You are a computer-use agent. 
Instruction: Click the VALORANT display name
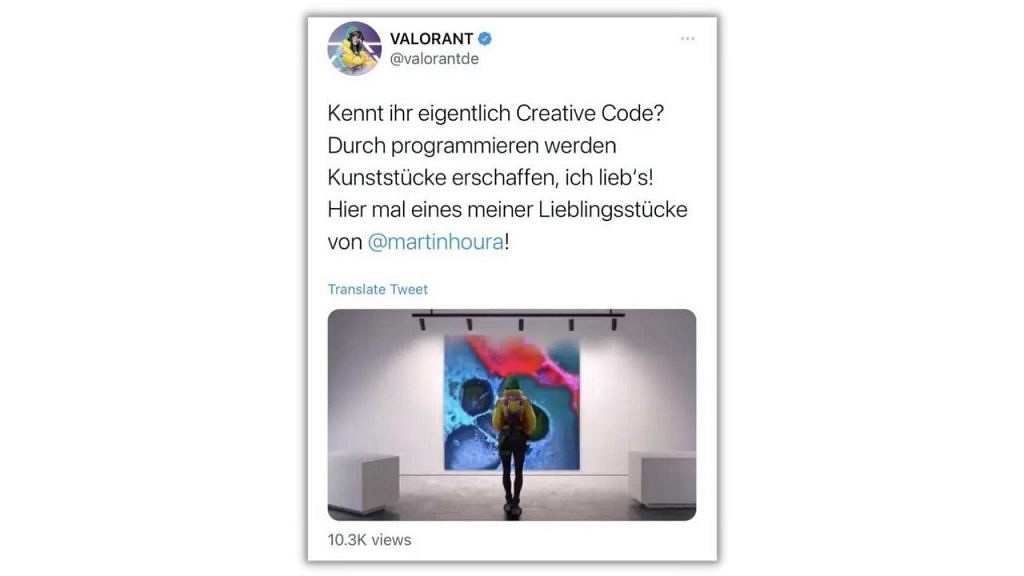tap(431, 39)
